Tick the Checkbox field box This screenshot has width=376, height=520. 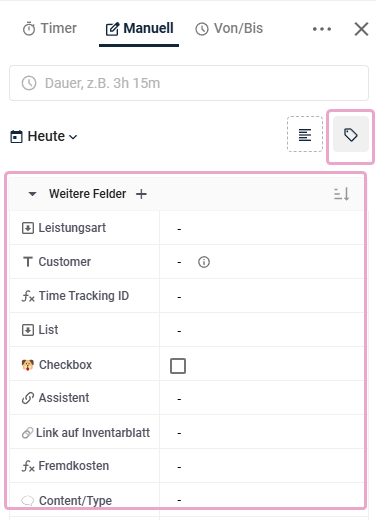pos(178,366)
